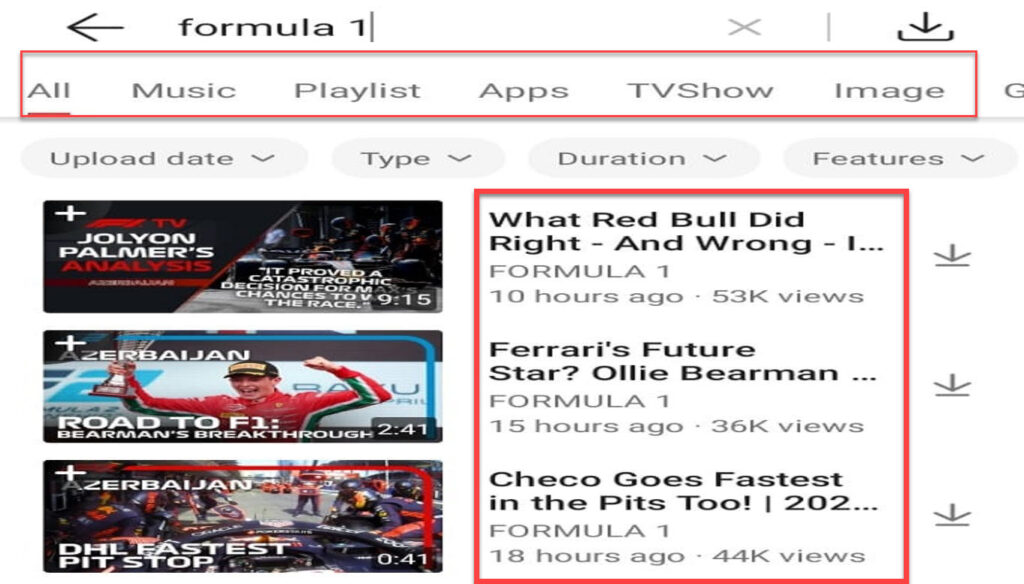1024x584 pixels.
Task: Open the Features filter dropdown
Action: [x=899, y=159]
